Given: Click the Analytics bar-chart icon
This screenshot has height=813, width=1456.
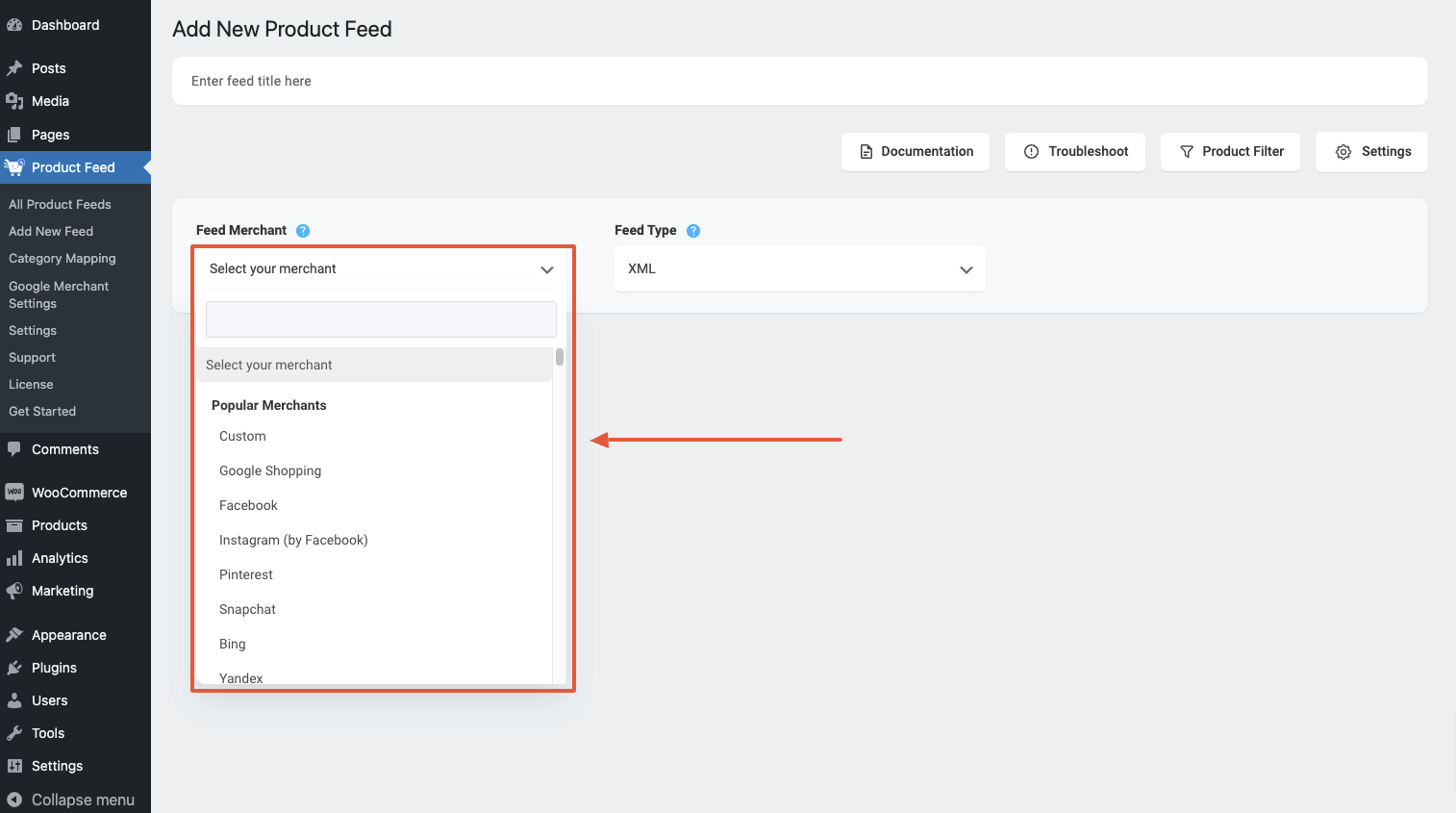Looking at the screenshot, I should 15,558.
